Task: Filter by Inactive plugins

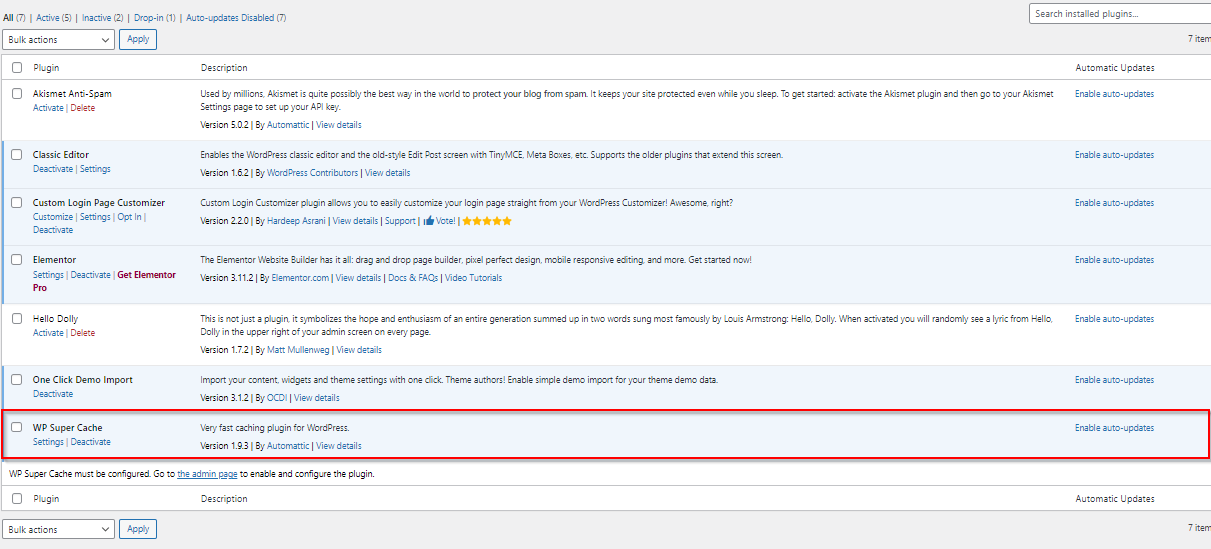Action: (96, 18)
